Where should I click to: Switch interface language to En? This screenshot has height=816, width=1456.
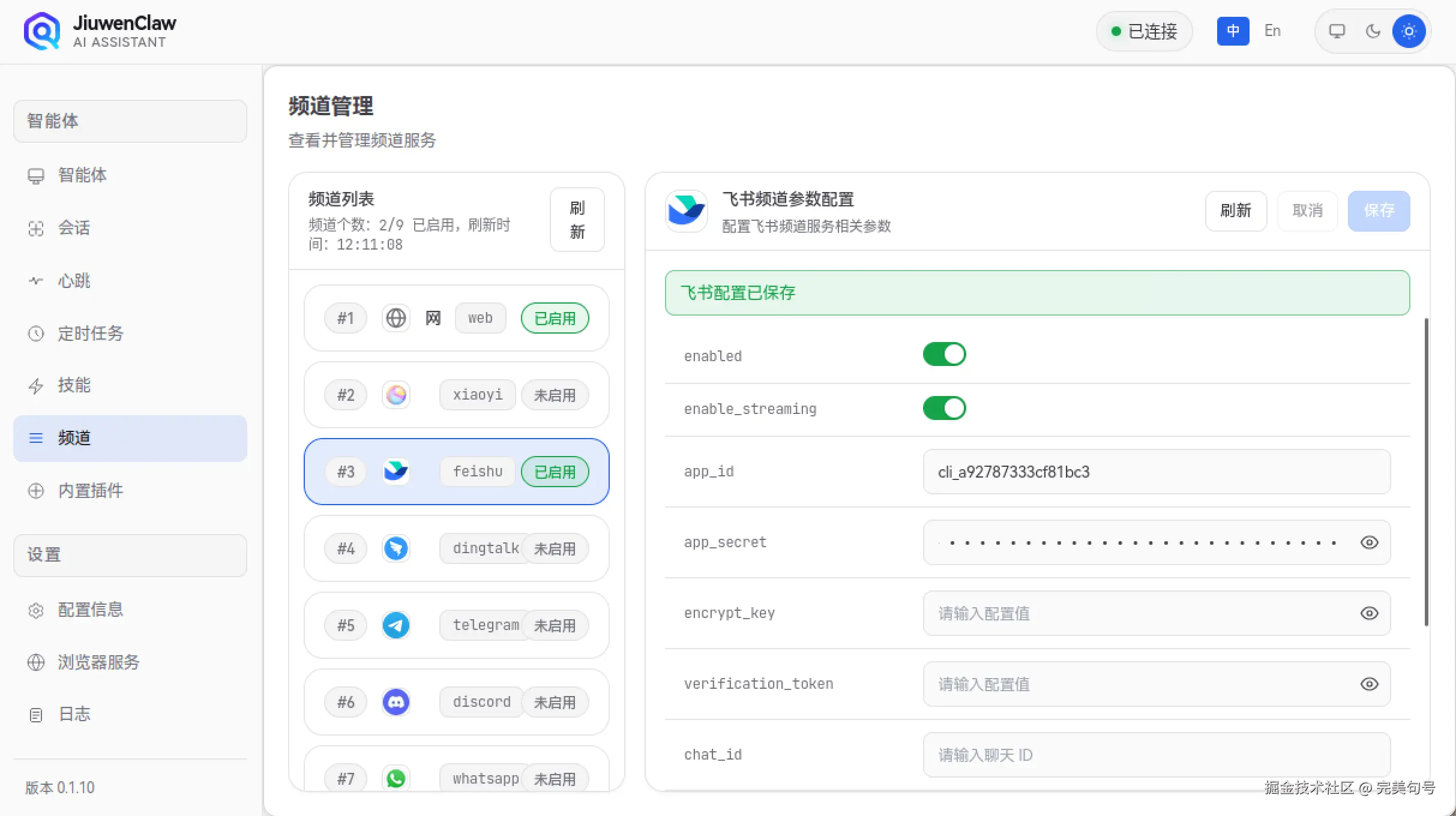click(1272, 31)
